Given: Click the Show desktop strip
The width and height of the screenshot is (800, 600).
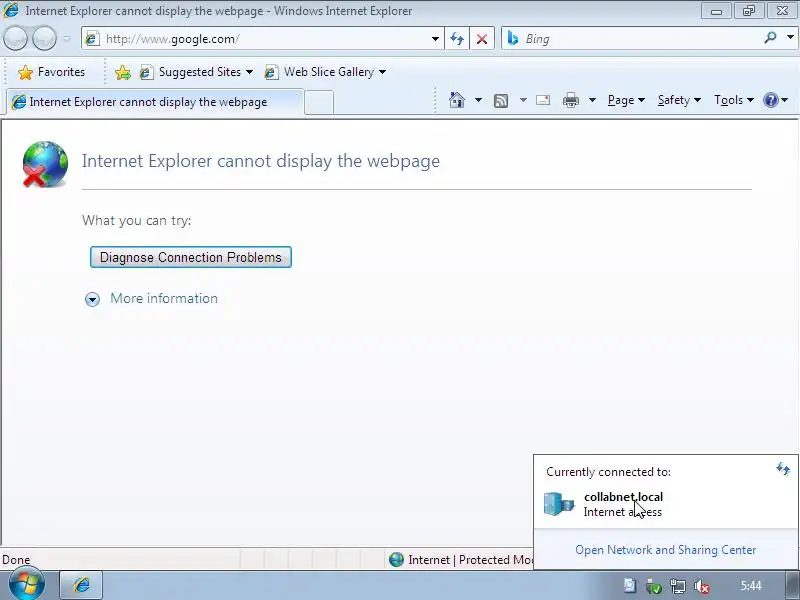Looking at the screenshot, I should tap(793, 585).
